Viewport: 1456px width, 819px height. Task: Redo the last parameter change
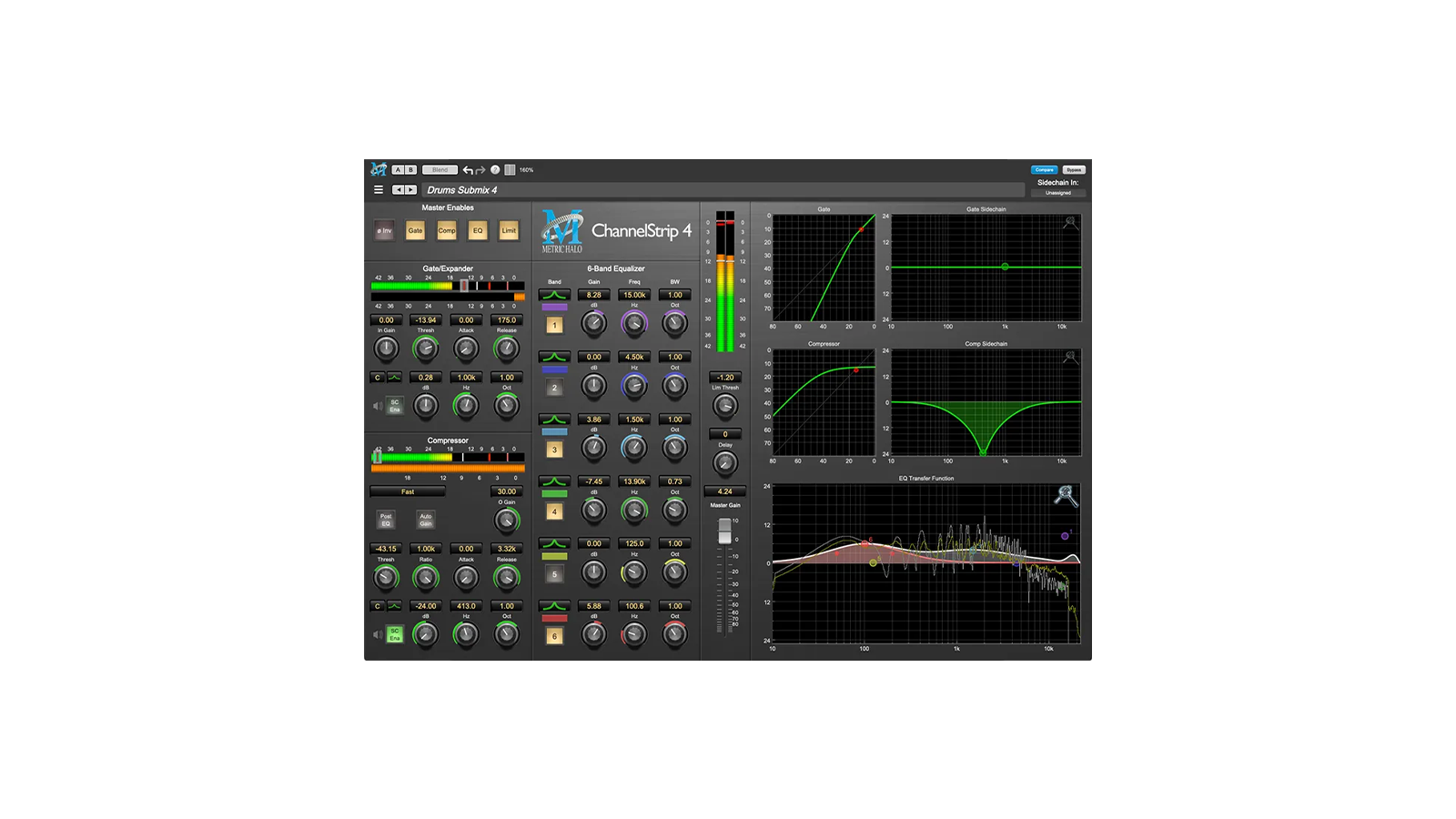coord(480,170)
